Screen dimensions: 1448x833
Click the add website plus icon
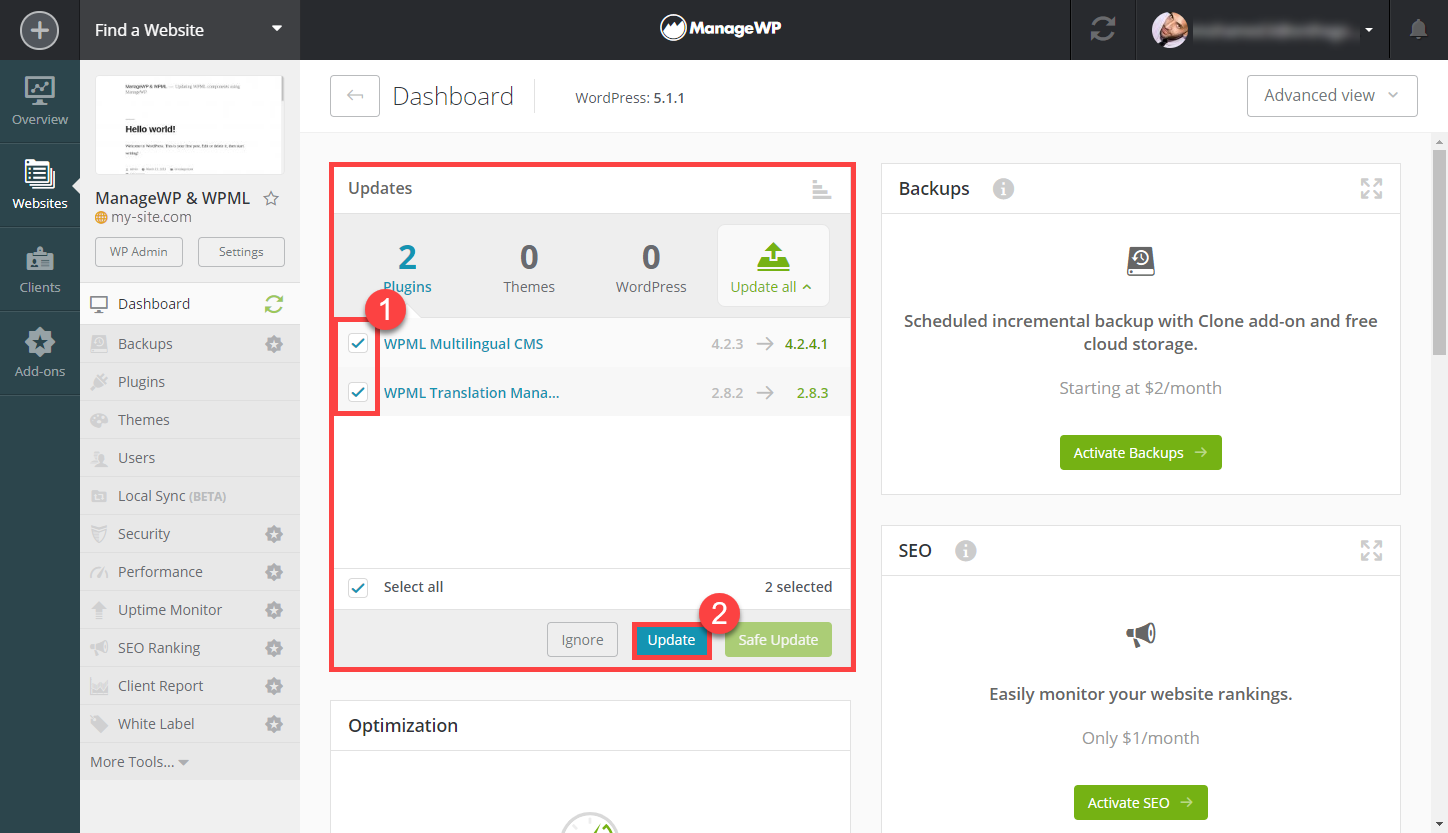pos(40,30)
